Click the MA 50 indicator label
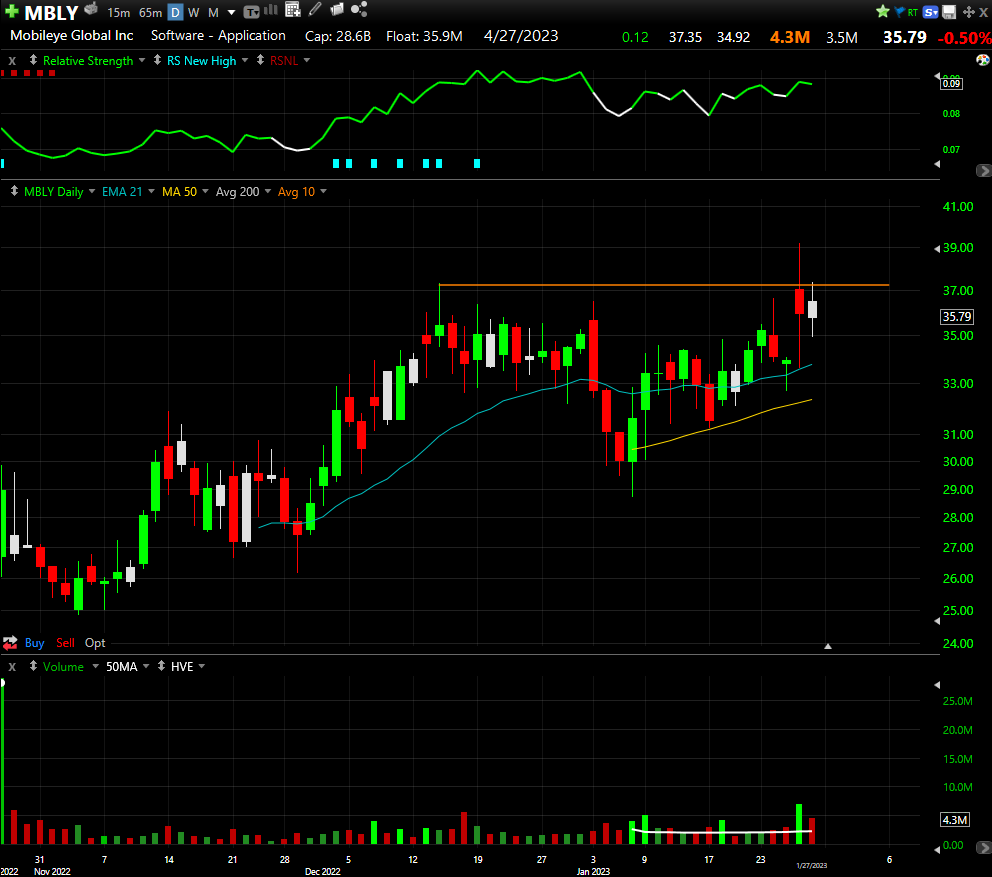Viewport: 992px width, 877px height. tap(179, 192)
